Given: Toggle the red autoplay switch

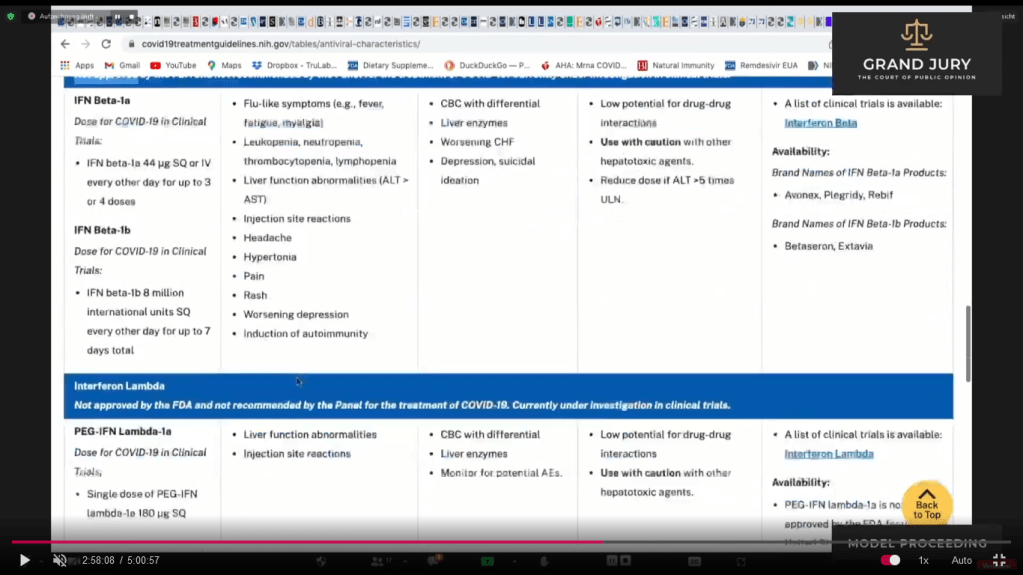Looking at the screenshot, I should pos(890,561).
